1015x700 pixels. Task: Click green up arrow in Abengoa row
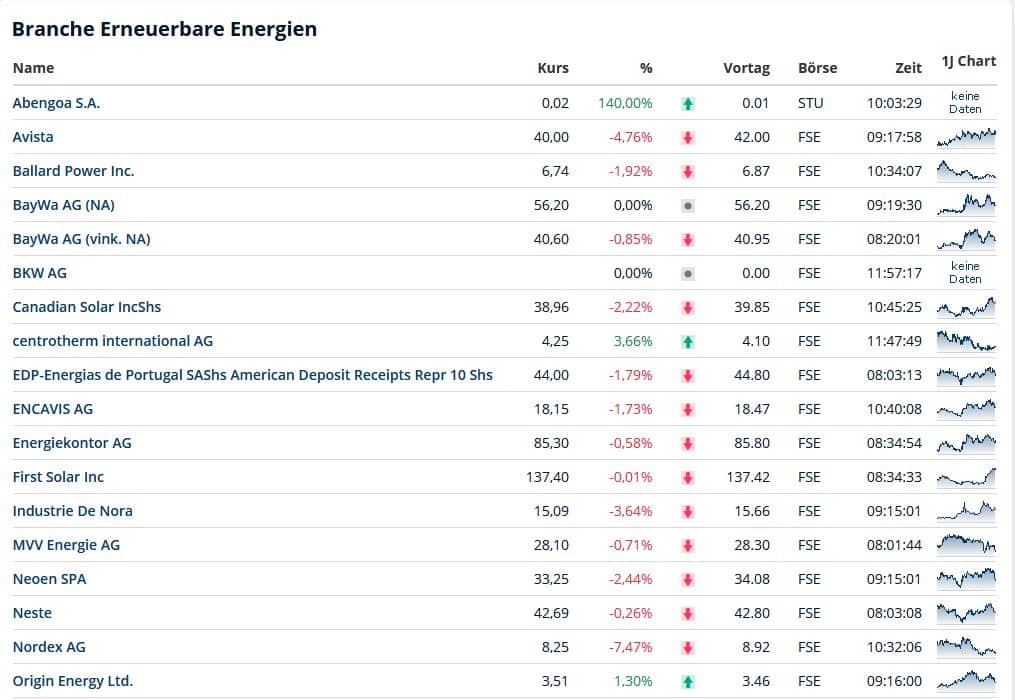pyautogui.click(x=688, y=104)
